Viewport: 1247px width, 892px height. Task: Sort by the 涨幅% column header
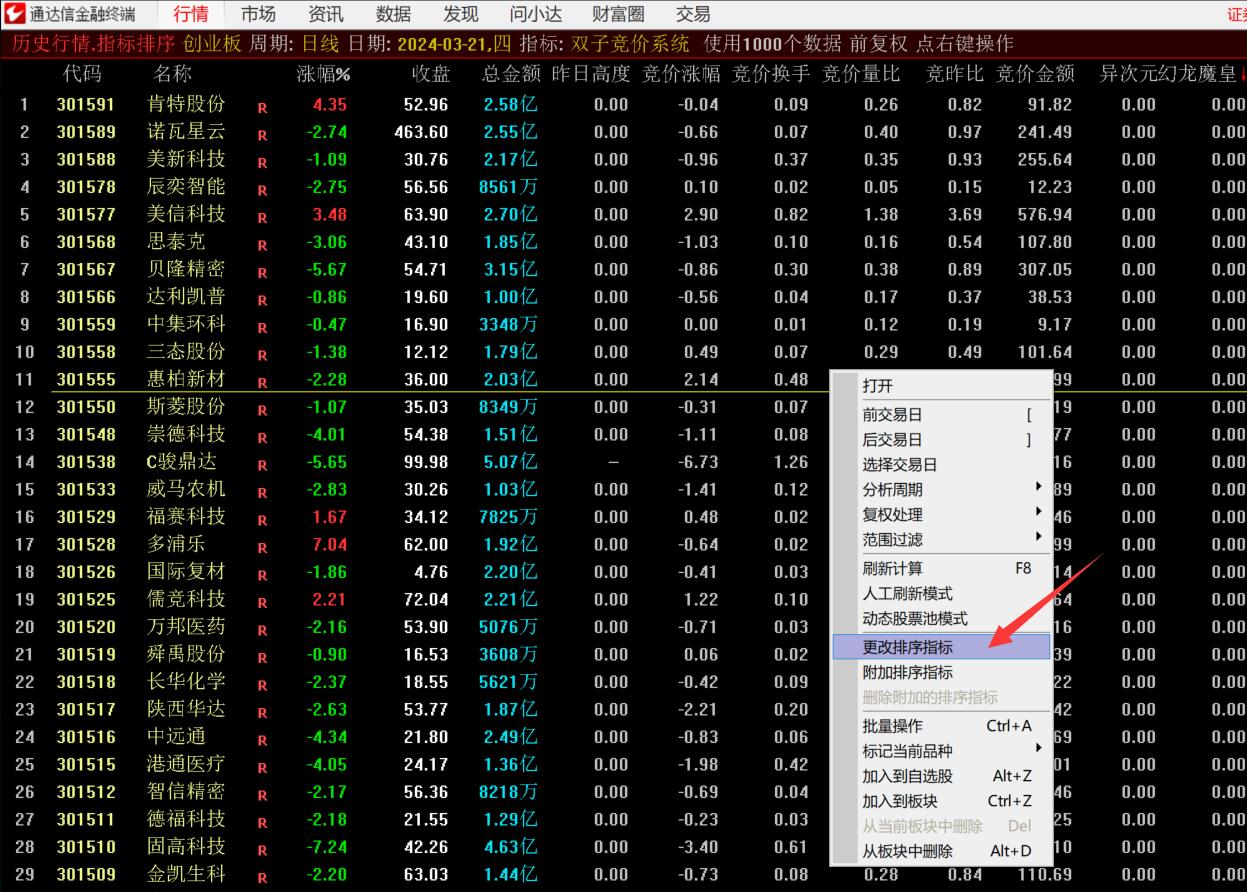323,74
